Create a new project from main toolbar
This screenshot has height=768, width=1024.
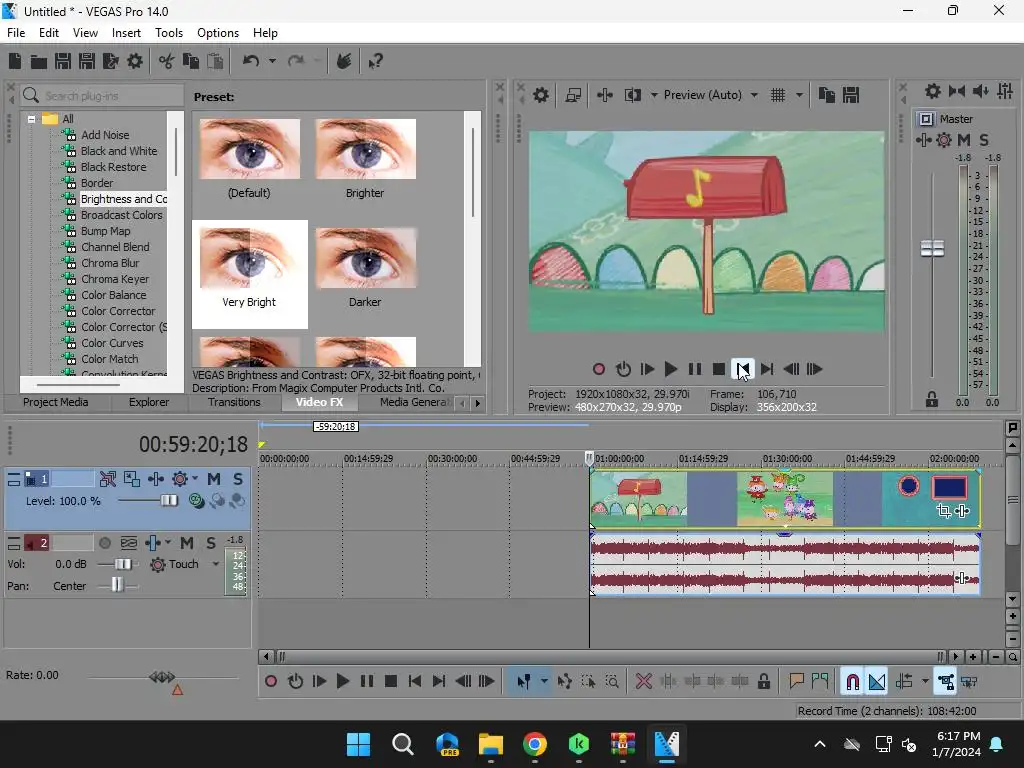14,61
